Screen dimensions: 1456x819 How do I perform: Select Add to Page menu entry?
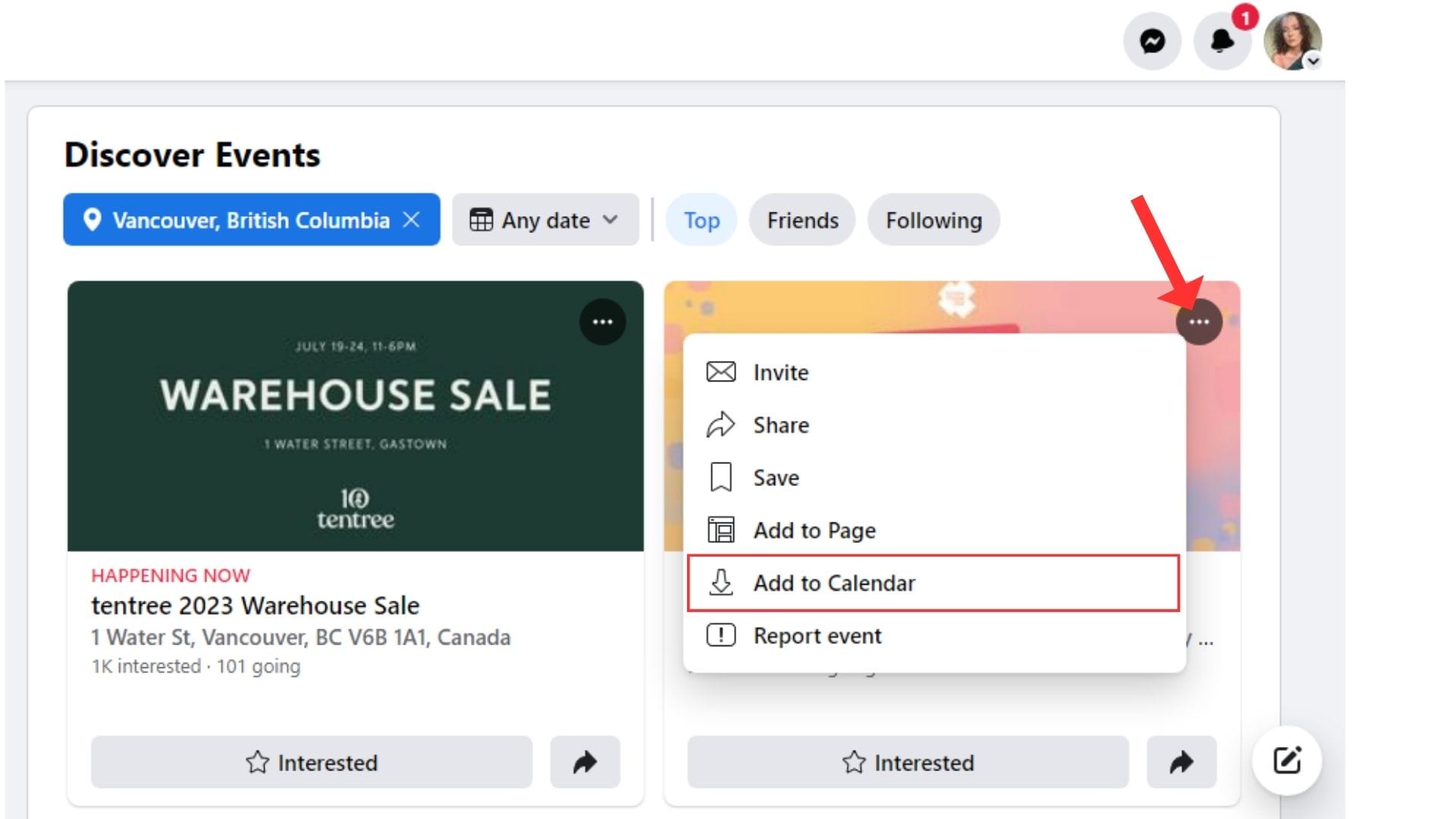(x=814, y=530)
